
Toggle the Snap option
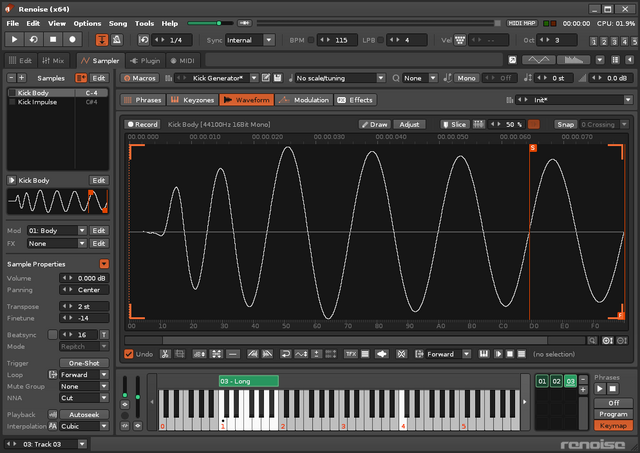coord(565,125)
